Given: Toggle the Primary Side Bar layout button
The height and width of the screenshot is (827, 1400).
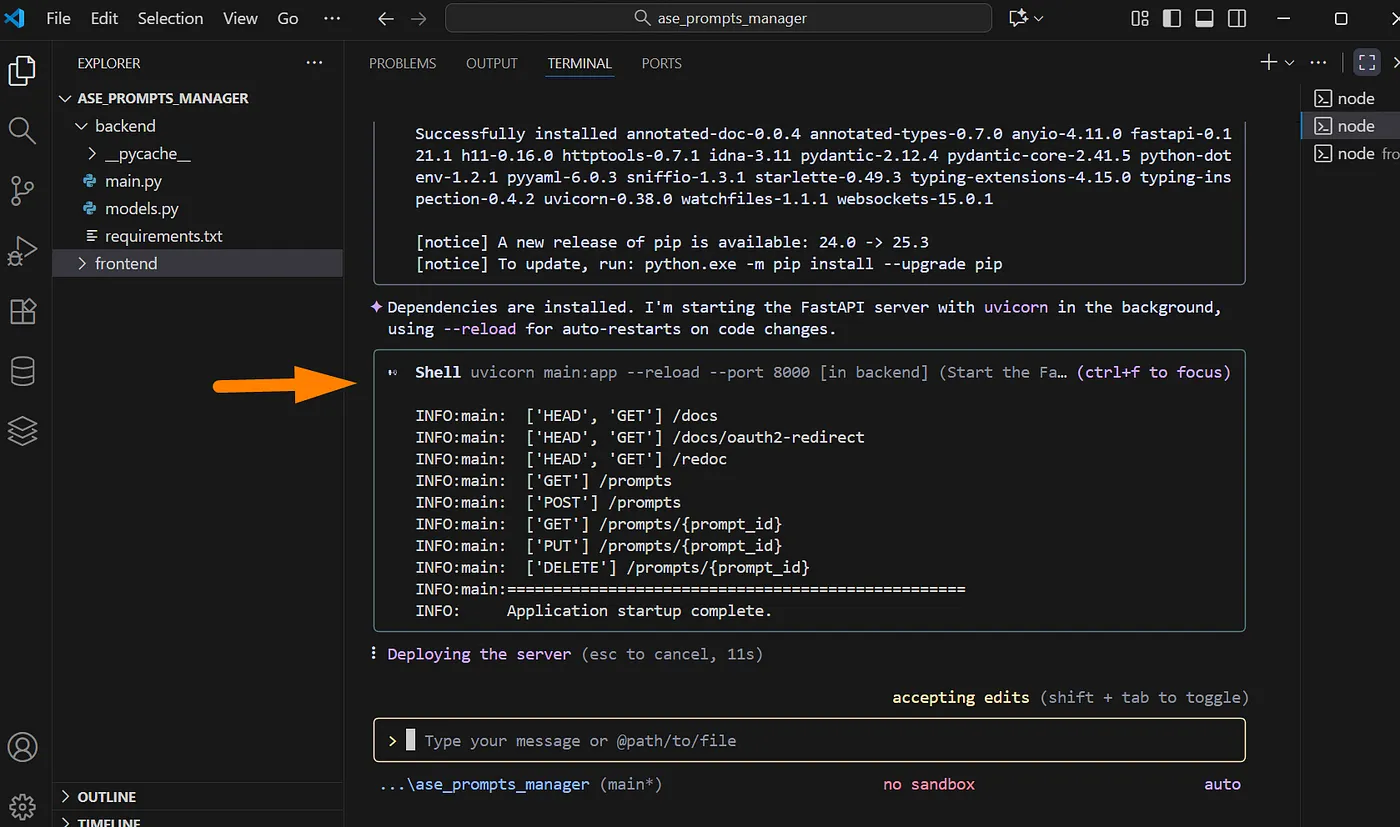Looking at the screenshot, I should (x=1172, y=18).
